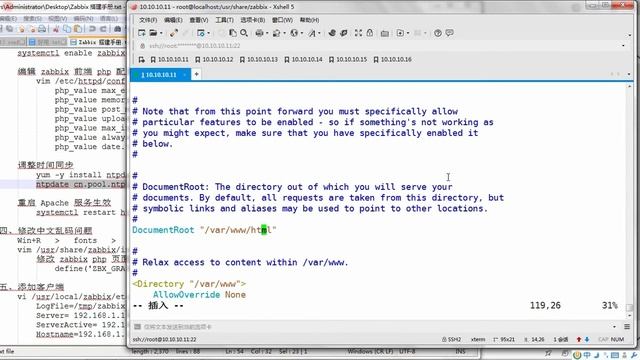
Task: Click the Help question mark icon
Action: coord(438,33)
